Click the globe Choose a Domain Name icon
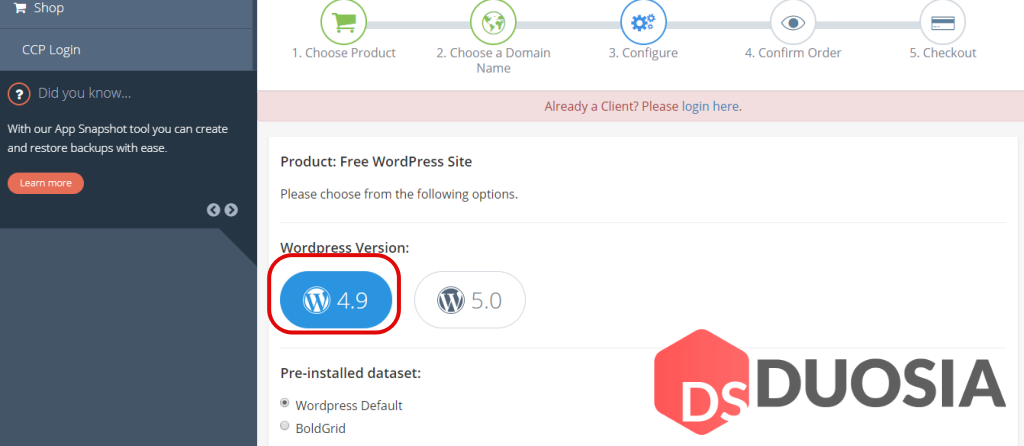 coord(494,23)
